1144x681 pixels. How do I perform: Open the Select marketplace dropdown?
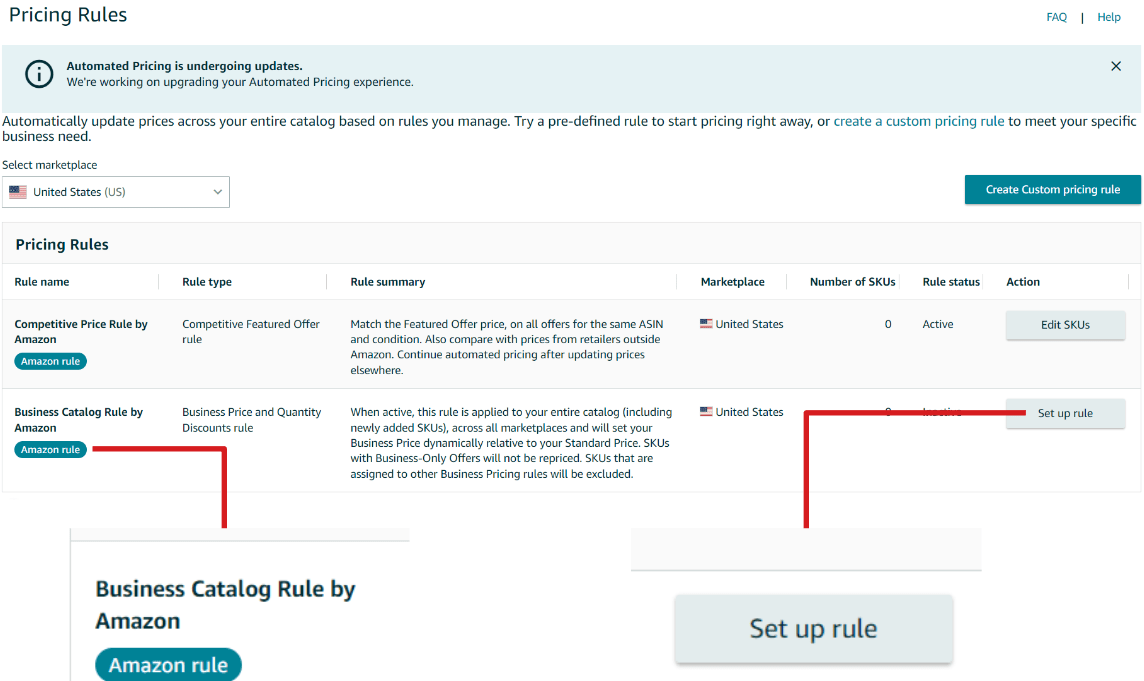pyautogui.click(x=116, y=191)
